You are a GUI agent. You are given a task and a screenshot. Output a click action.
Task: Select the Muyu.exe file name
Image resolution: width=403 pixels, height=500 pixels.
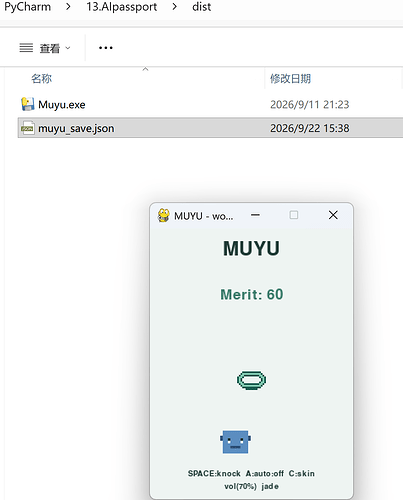pyautogui.click(x=62, y=105)
